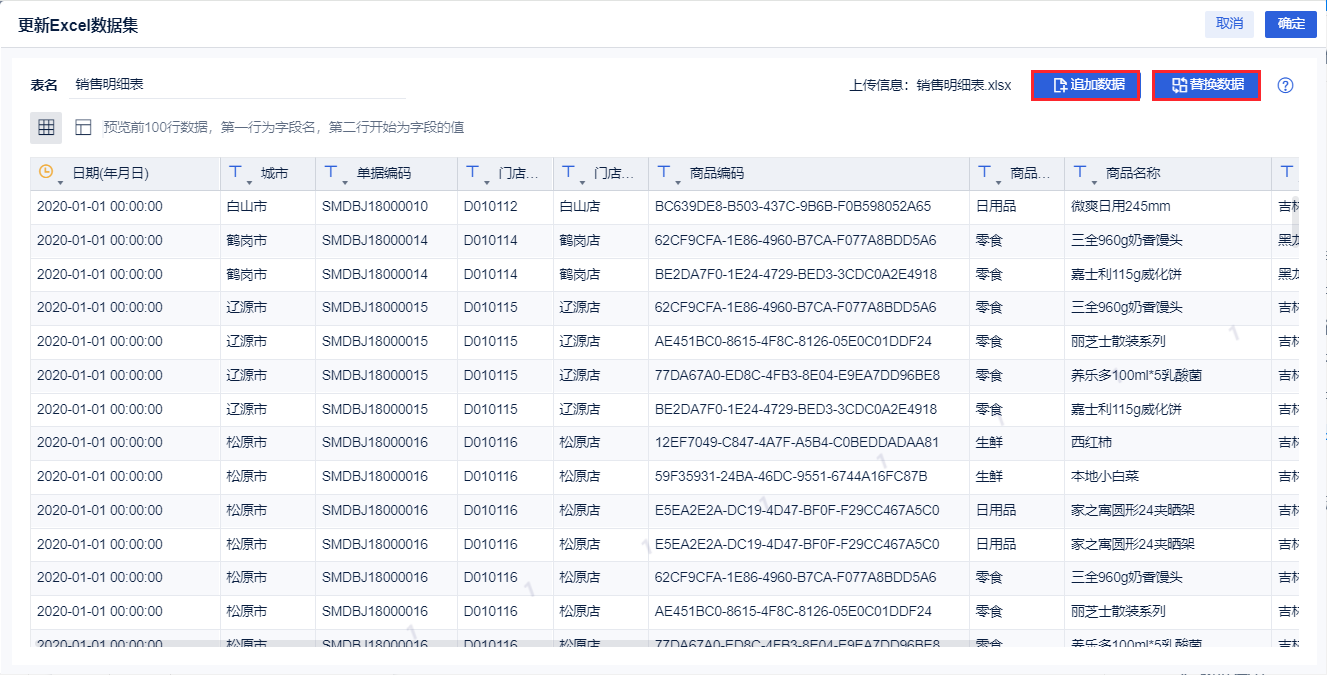Click the 取消 button

pyautogui.click(x=1229, y=24)
